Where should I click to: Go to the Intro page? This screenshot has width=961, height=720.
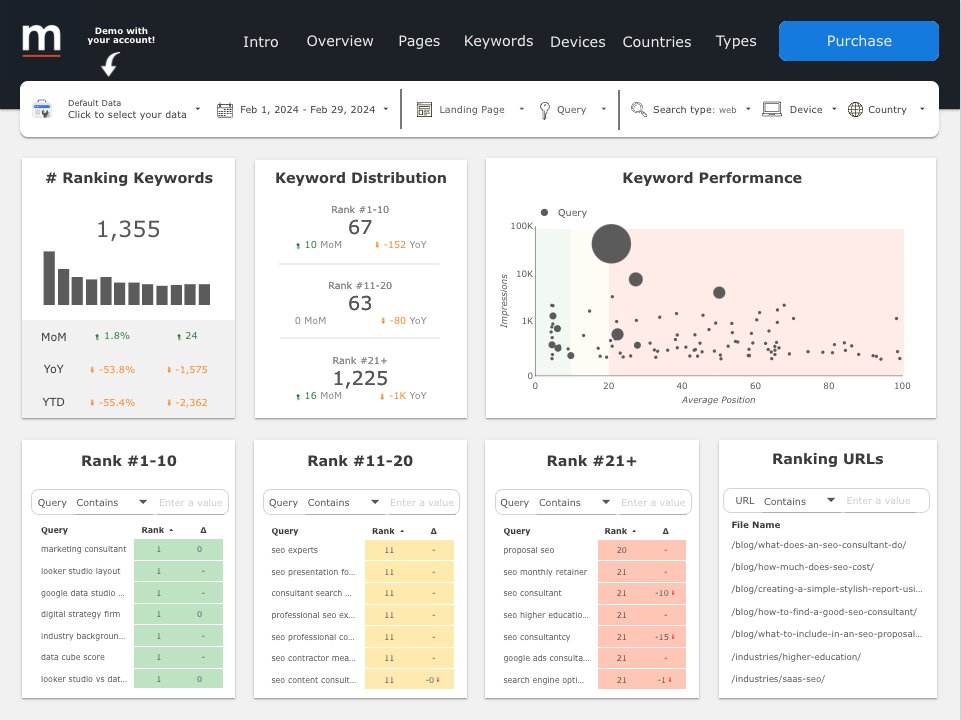coord(260,42)
